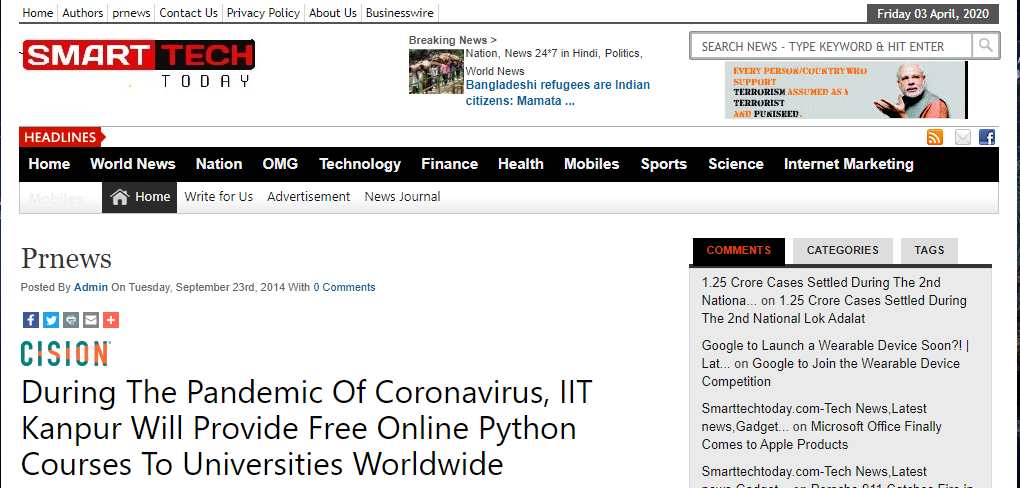Click the Prnews post heading
Viewport: 1020px width, 488px height.
tap(66, 258)
